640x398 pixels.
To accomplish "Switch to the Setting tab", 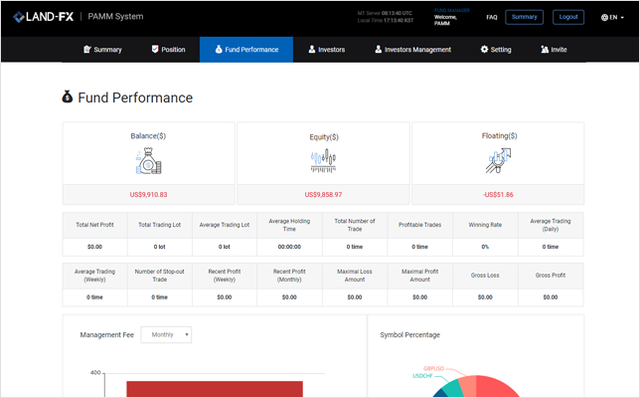I will 496,49.
